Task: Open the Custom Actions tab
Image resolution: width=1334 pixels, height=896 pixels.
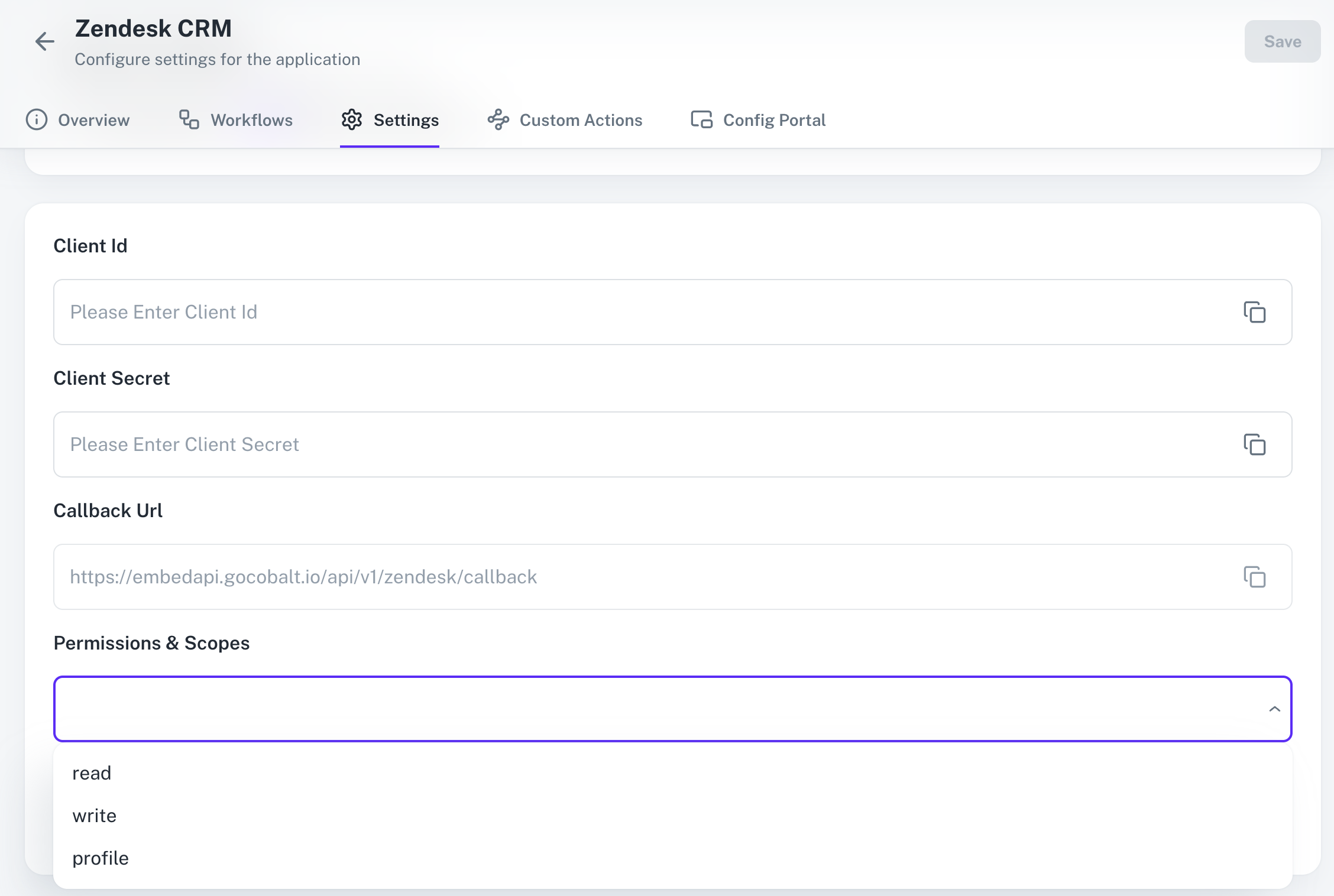Action: (x=581, y=120)
